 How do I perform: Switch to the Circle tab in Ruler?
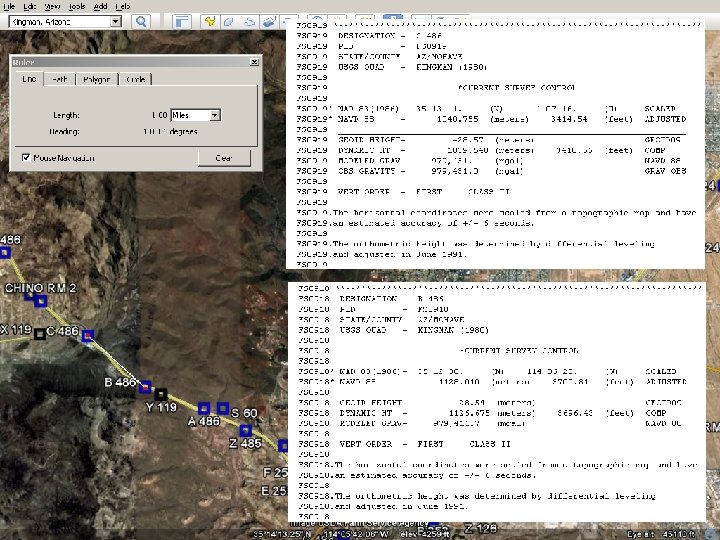(x=135, y=79)
